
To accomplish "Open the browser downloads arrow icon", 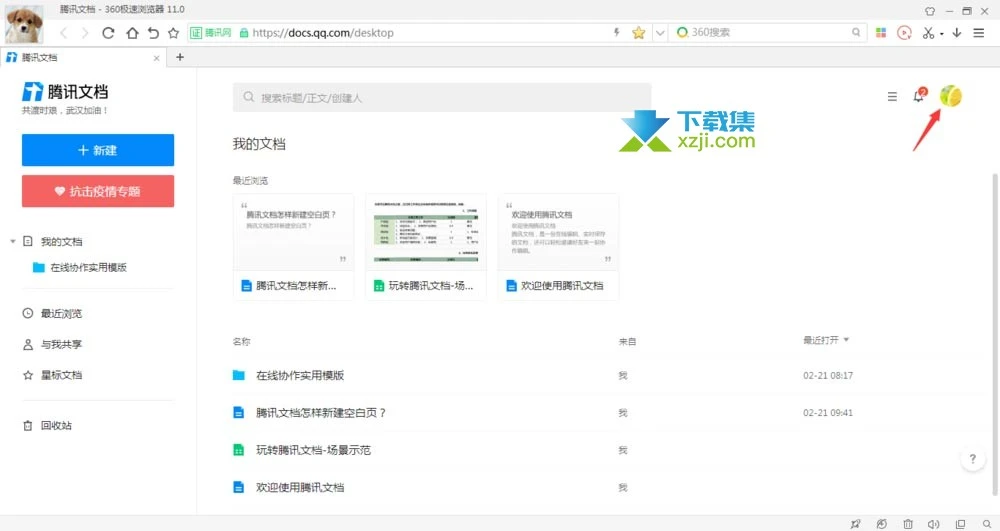I will (x=957, y=33).
